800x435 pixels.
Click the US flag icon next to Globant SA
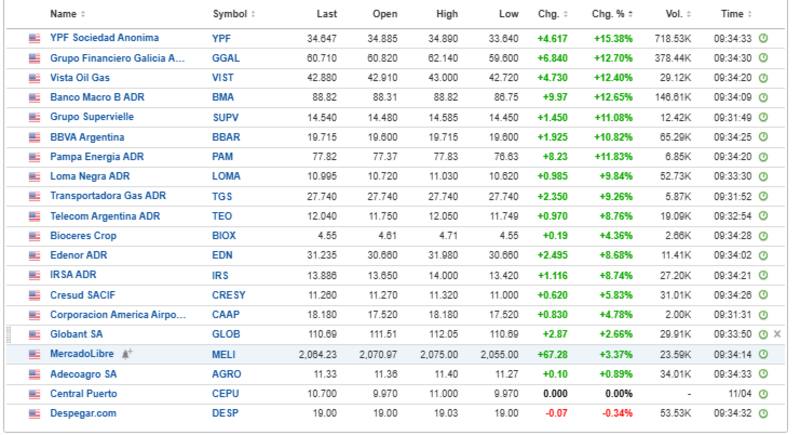pyautogui.click(x=35, y=334)
